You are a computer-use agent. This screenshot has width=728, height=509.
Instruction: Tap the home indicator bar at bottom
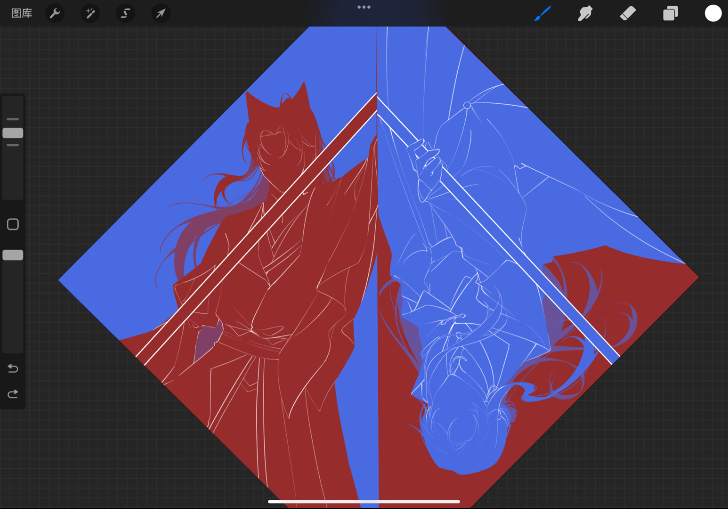click(364, 502)
